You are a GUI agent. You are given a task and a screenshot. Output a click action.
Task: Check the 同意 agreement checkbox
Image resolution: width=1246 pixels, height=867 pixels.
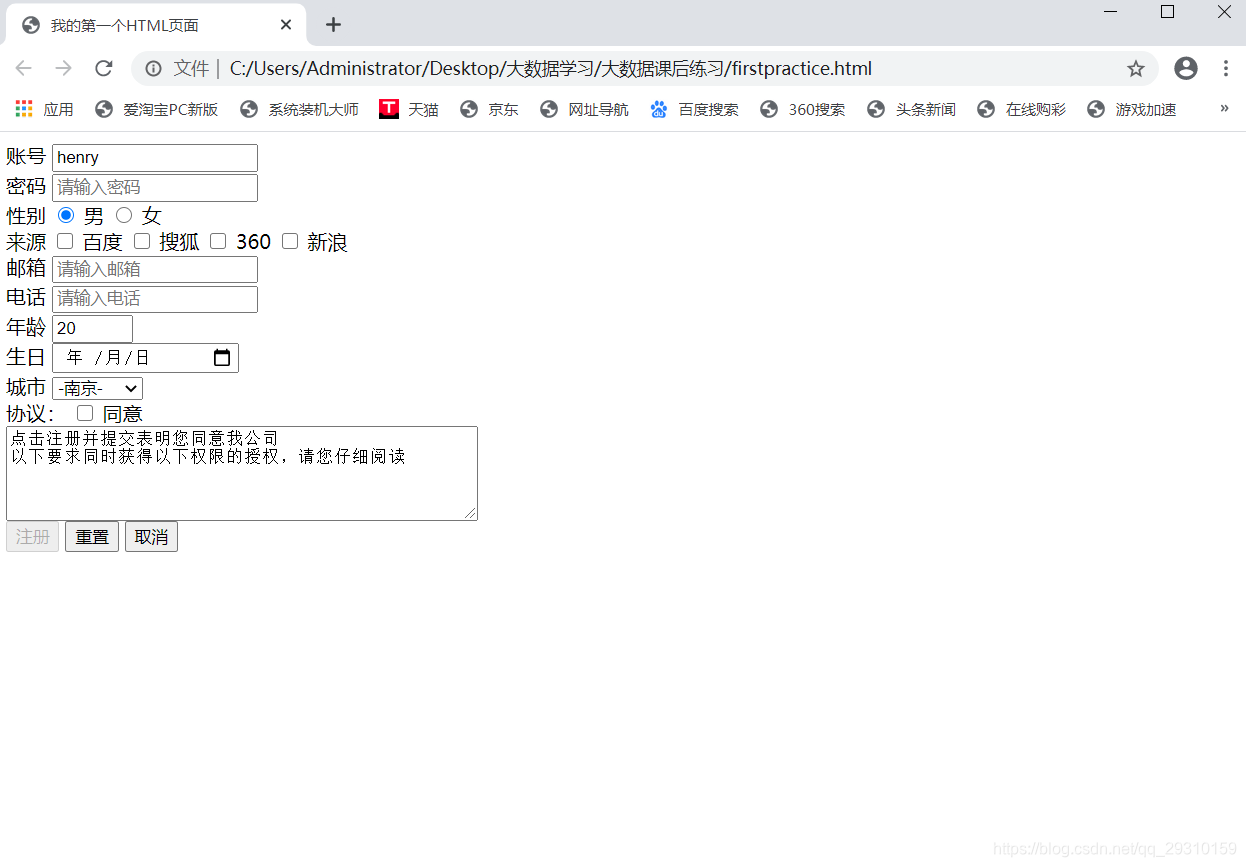pos(85,413)
